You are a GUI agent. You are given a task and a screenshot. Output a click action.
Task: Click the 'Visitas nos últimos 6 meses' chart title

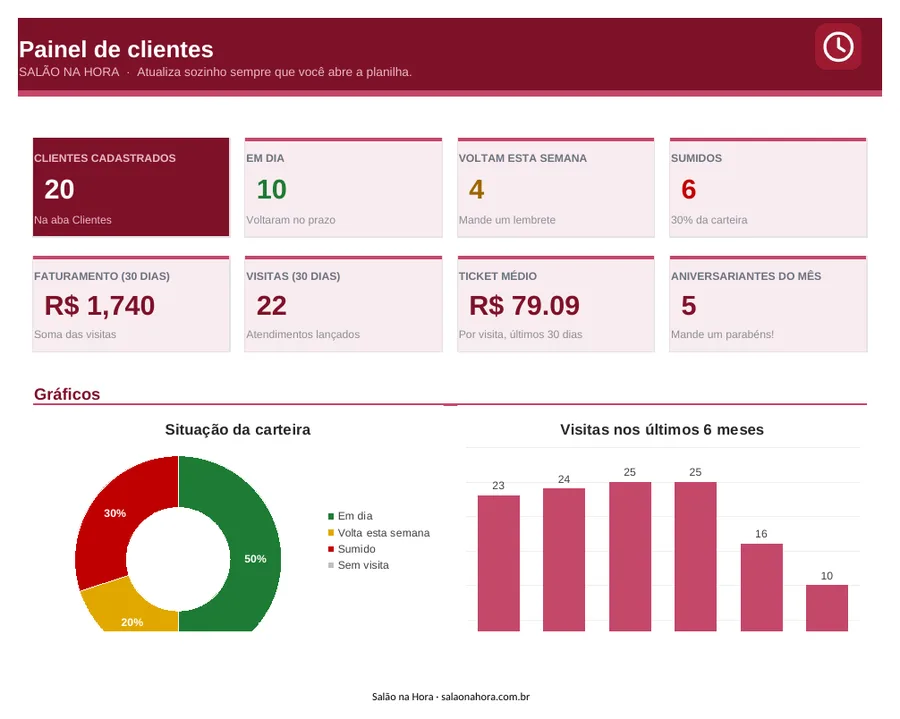[x=662, y=429]
